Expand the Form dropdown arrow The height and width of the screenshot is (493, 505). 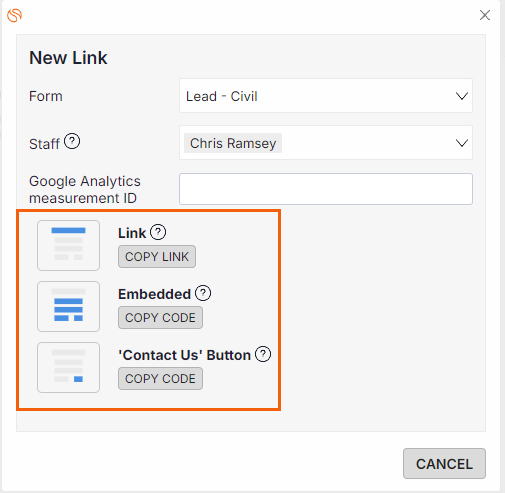click(462, 96)
